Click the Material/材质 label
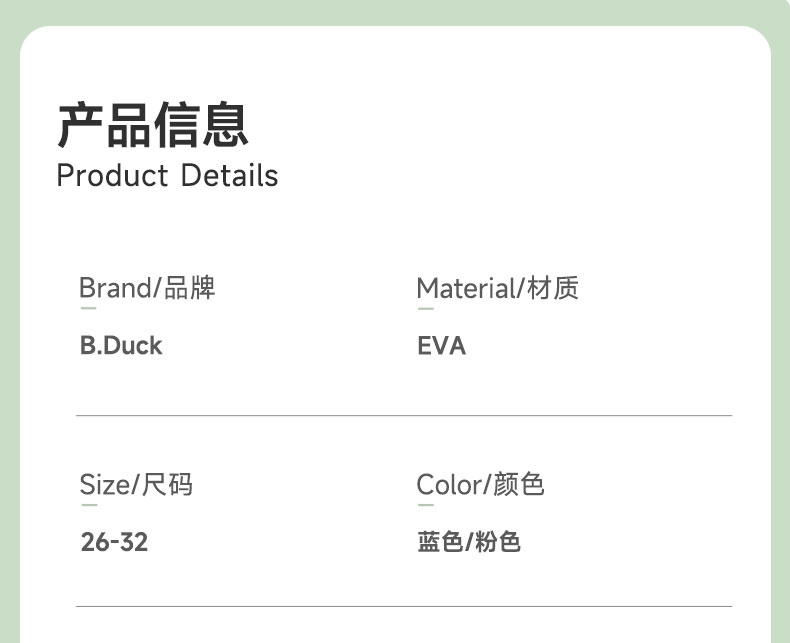 (x=497, y=289)
